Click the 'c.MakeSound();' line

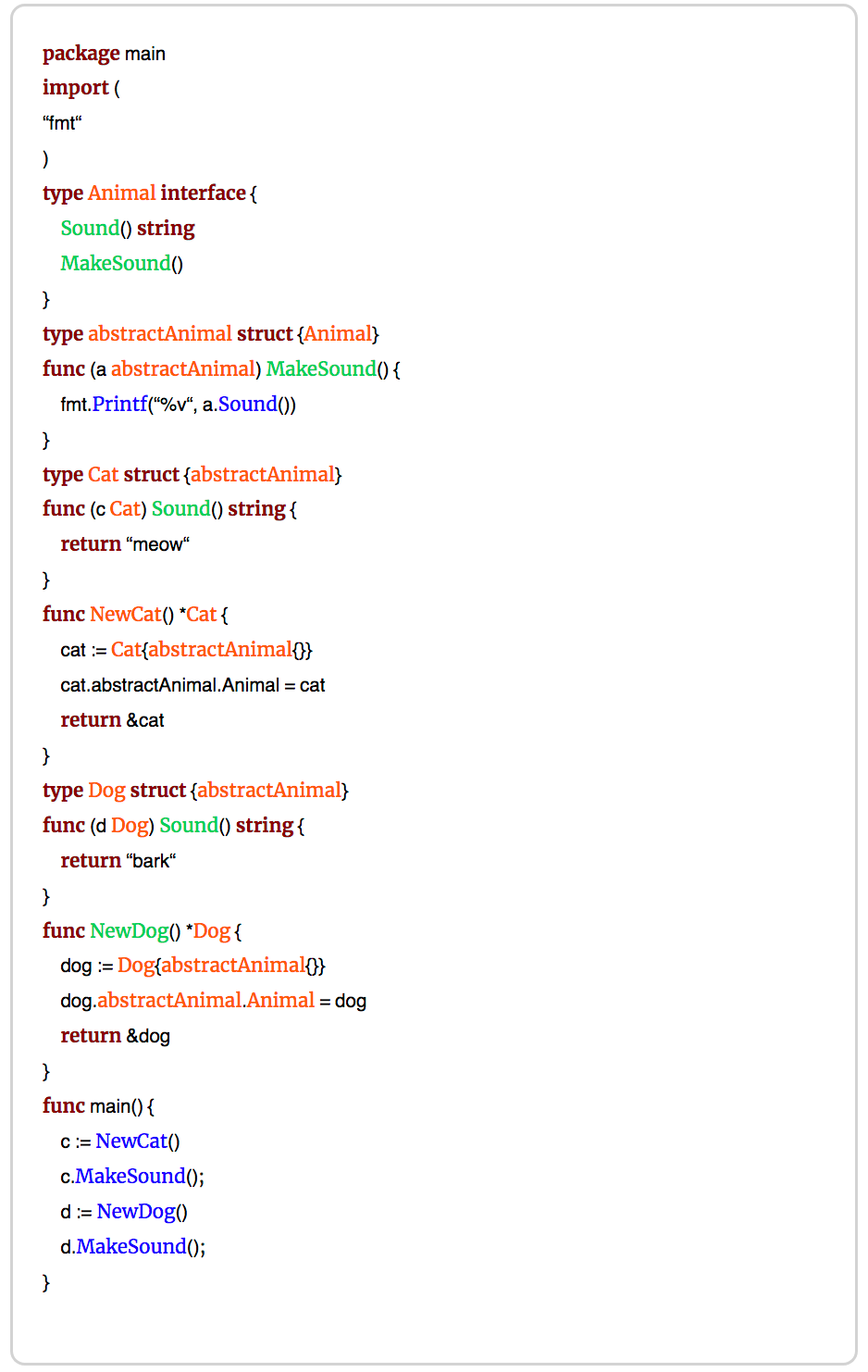(x=133, y=1177)
